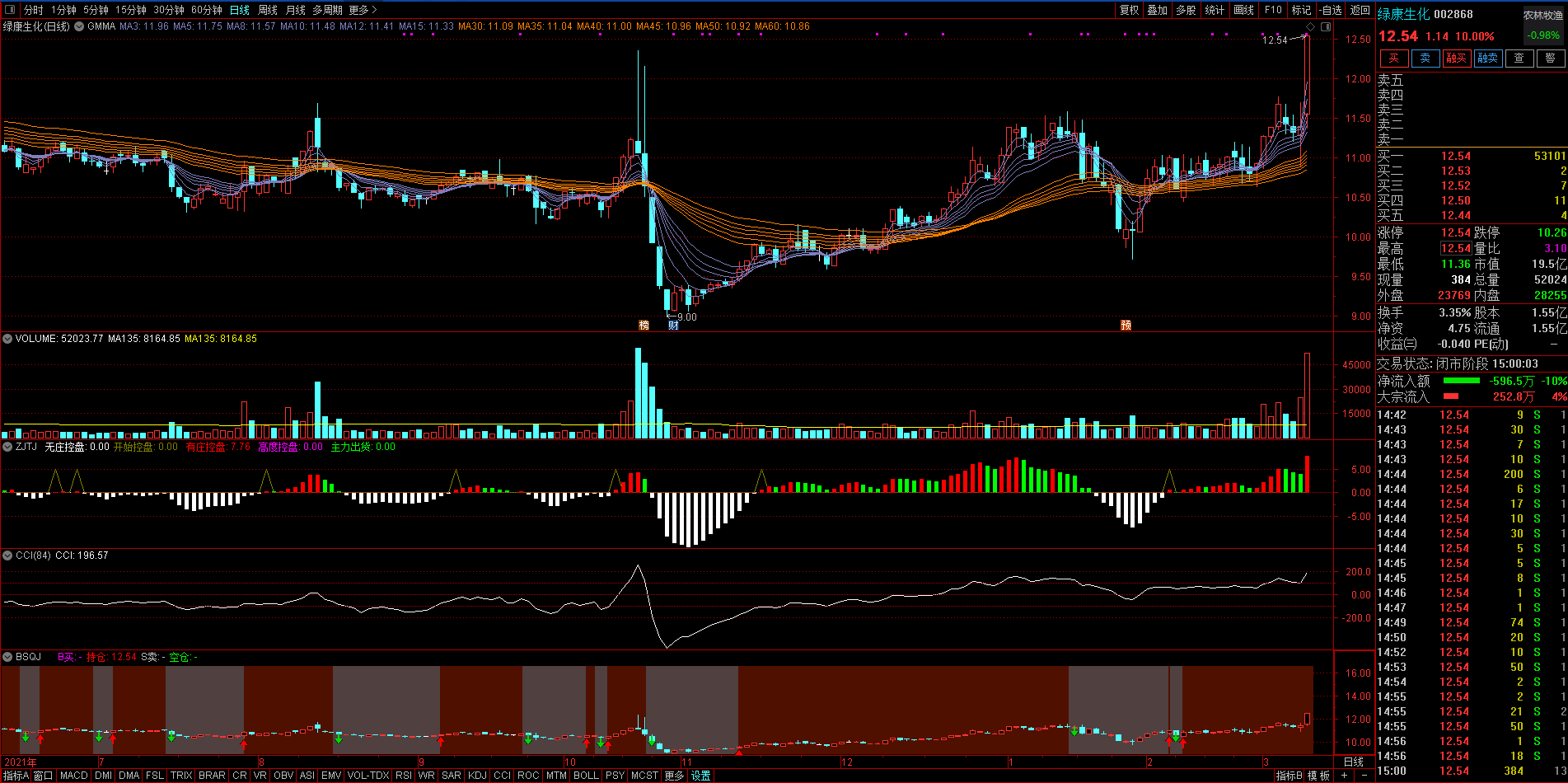
Task: Remove stock from watchlist via -自选
Action: pyautogui.click(x=1331, y=10)
